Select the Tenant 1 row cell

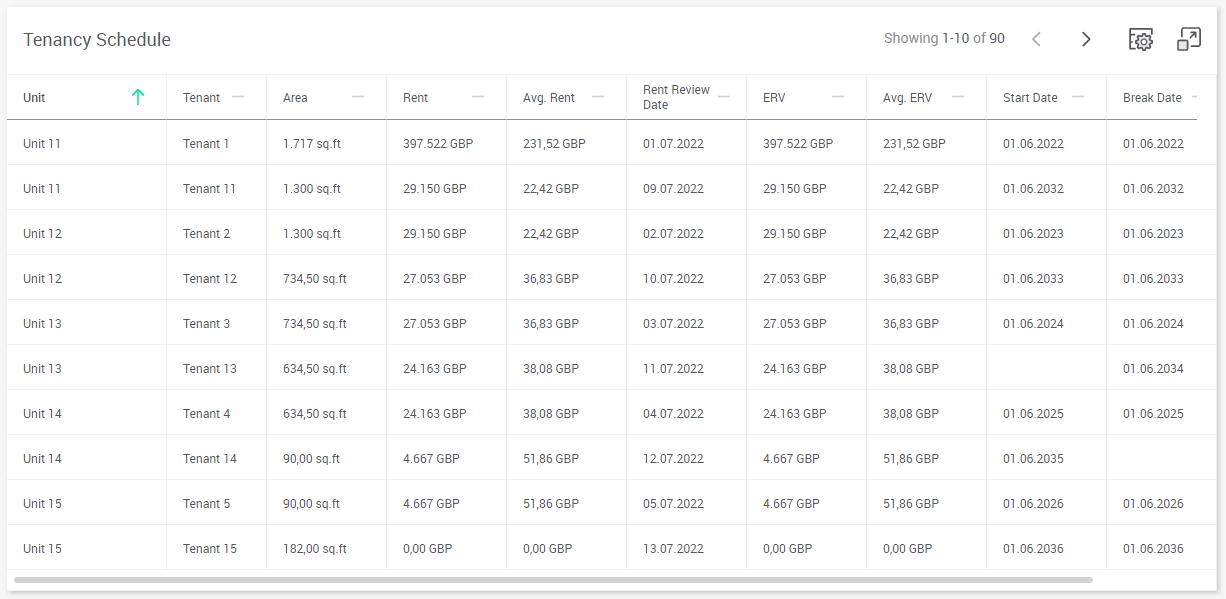216,143
